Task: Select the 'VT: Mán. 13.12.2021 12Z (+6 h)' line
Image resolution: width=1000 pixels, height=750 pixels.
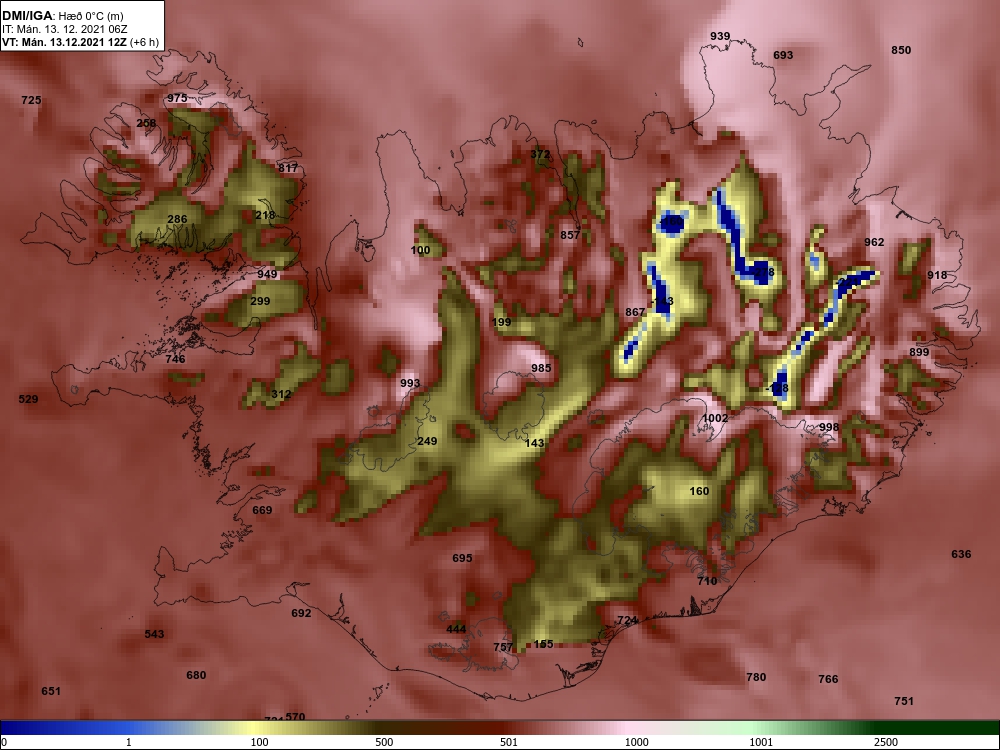Action: tap(80, 43)
